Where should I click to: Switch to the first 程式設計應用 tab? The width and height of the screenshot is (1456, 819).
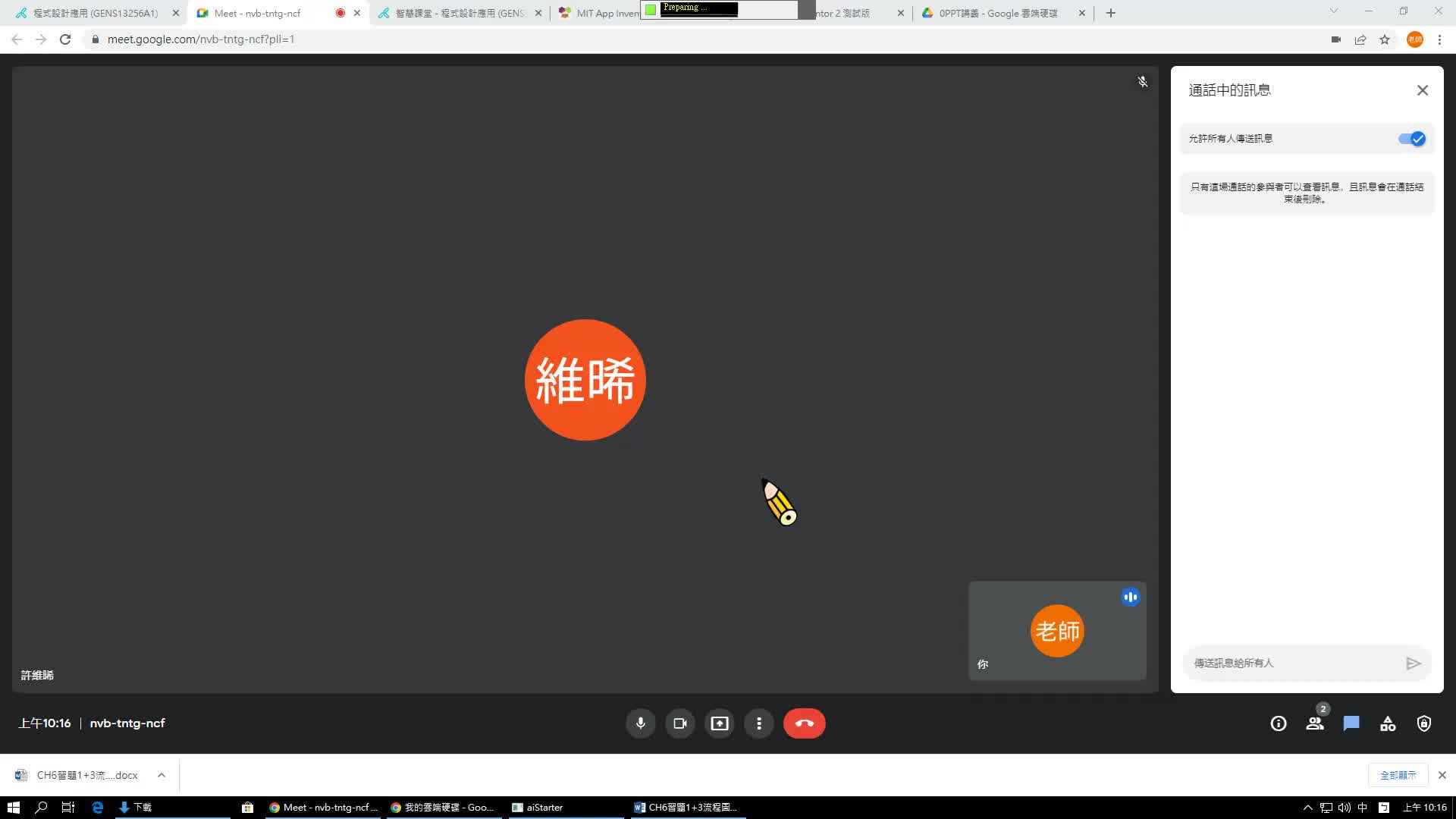(x=96, y=13)
